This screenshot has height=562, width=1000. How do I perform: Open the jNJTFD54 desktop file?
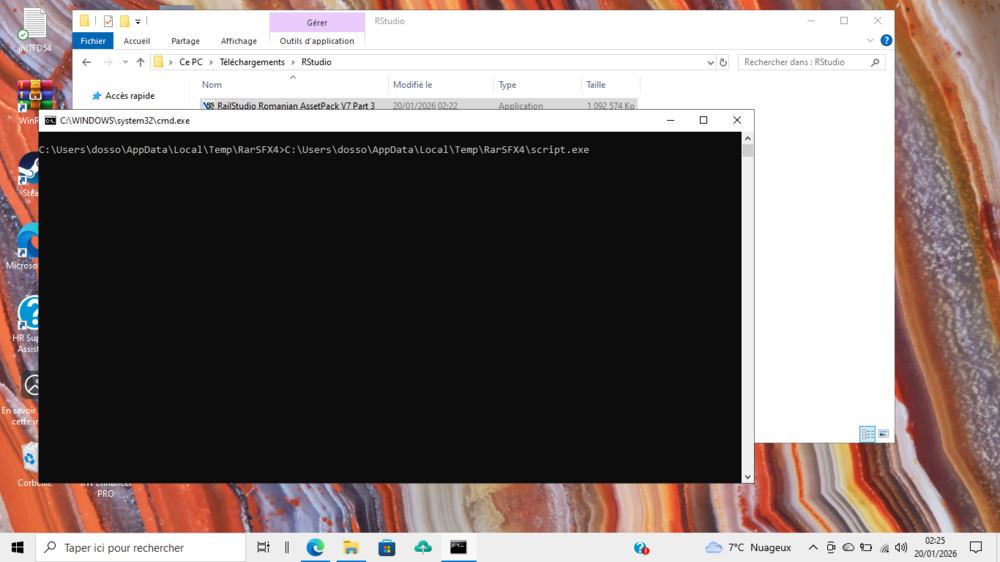point(34,29)
